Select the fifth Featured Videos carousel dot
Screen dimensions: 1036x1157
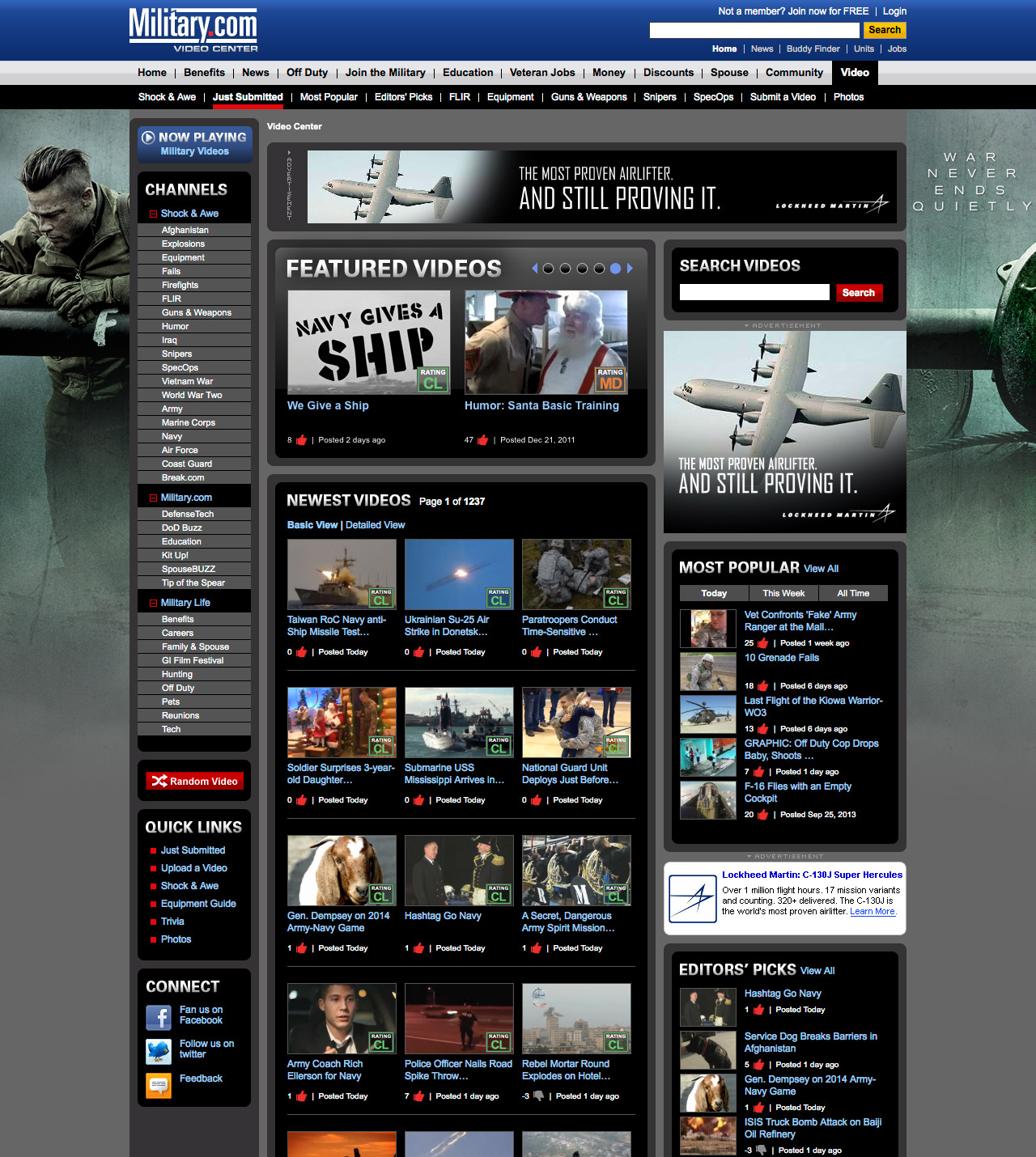point(616,269)
